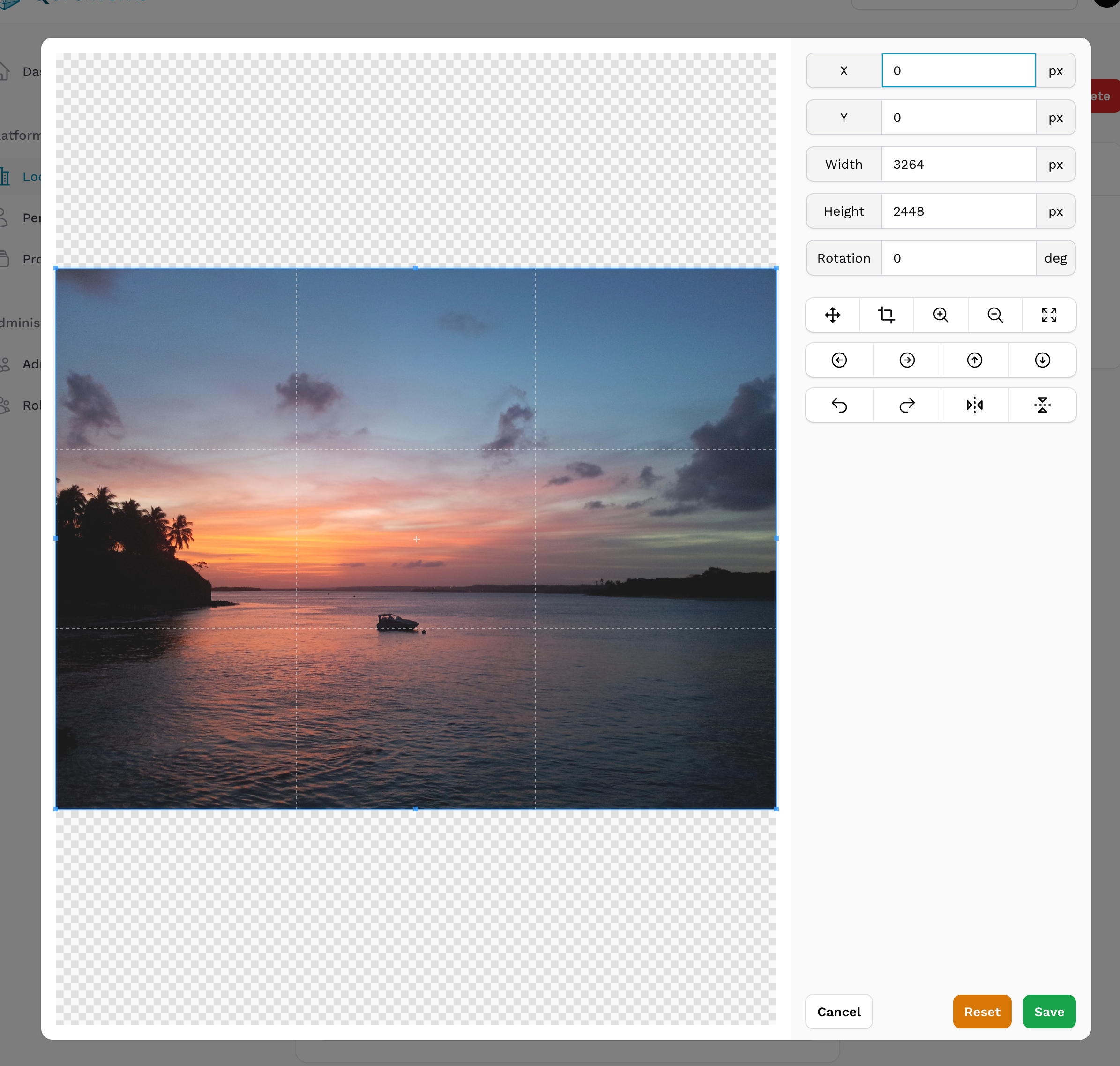Open the Dashboard from the sidebar

[22, 72]
